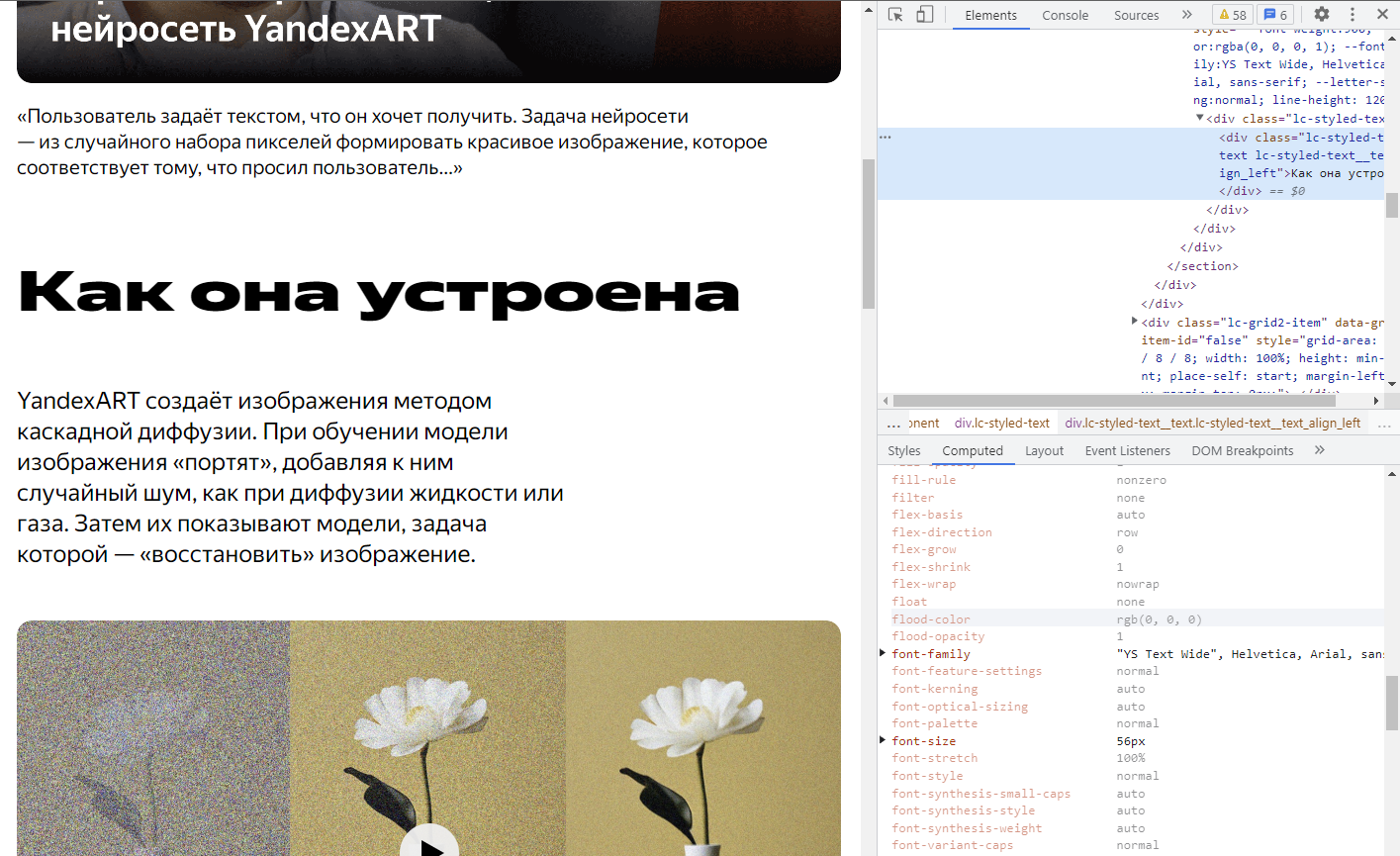The width and height of the screenshot is (1400, 856).
Task: Click the horizontal scrollbar in Elements panel
Action: [x=1114, y=401]
